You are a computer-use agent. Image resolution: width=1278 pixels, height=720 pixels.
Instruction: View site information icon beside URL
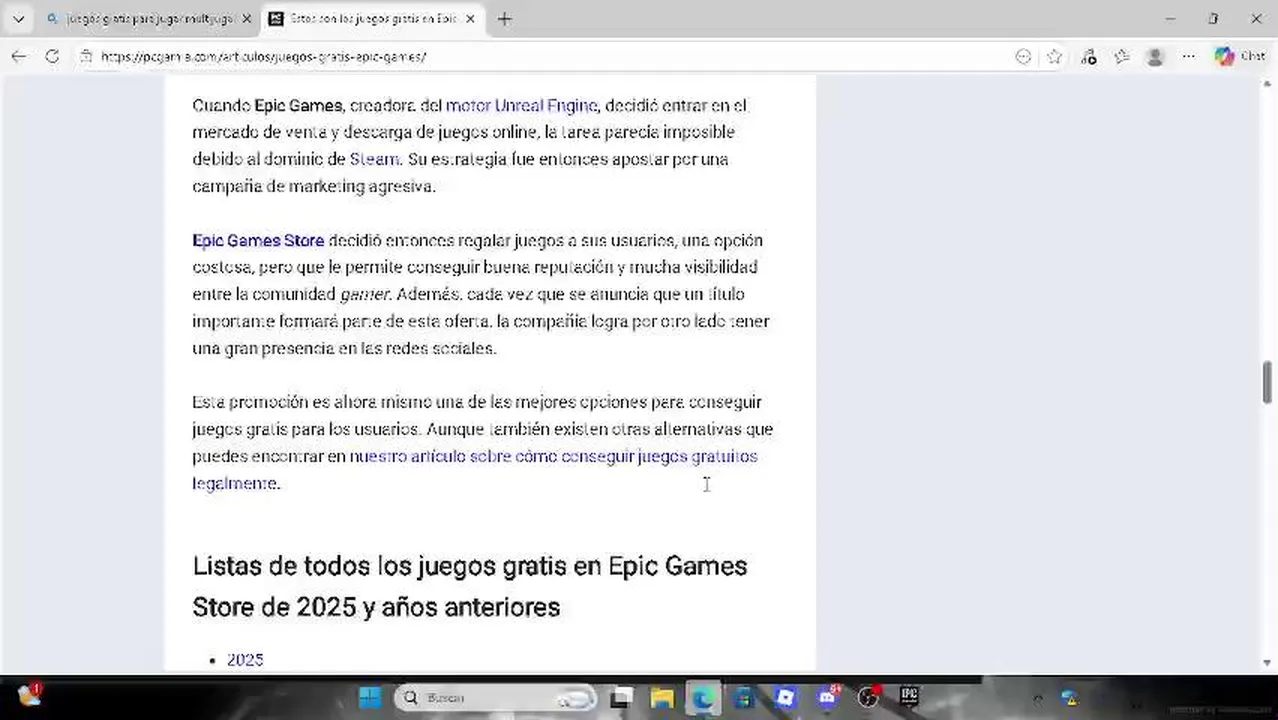click(87, 57)
